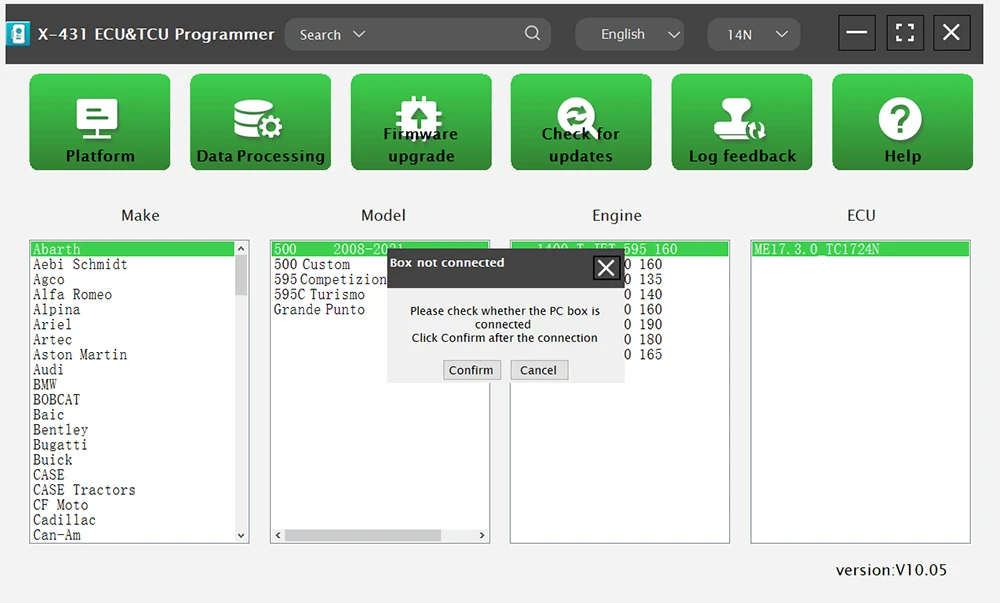The image size is (1000, 603).
Task: Open the Help icon button
Action: tap(902, 122)
